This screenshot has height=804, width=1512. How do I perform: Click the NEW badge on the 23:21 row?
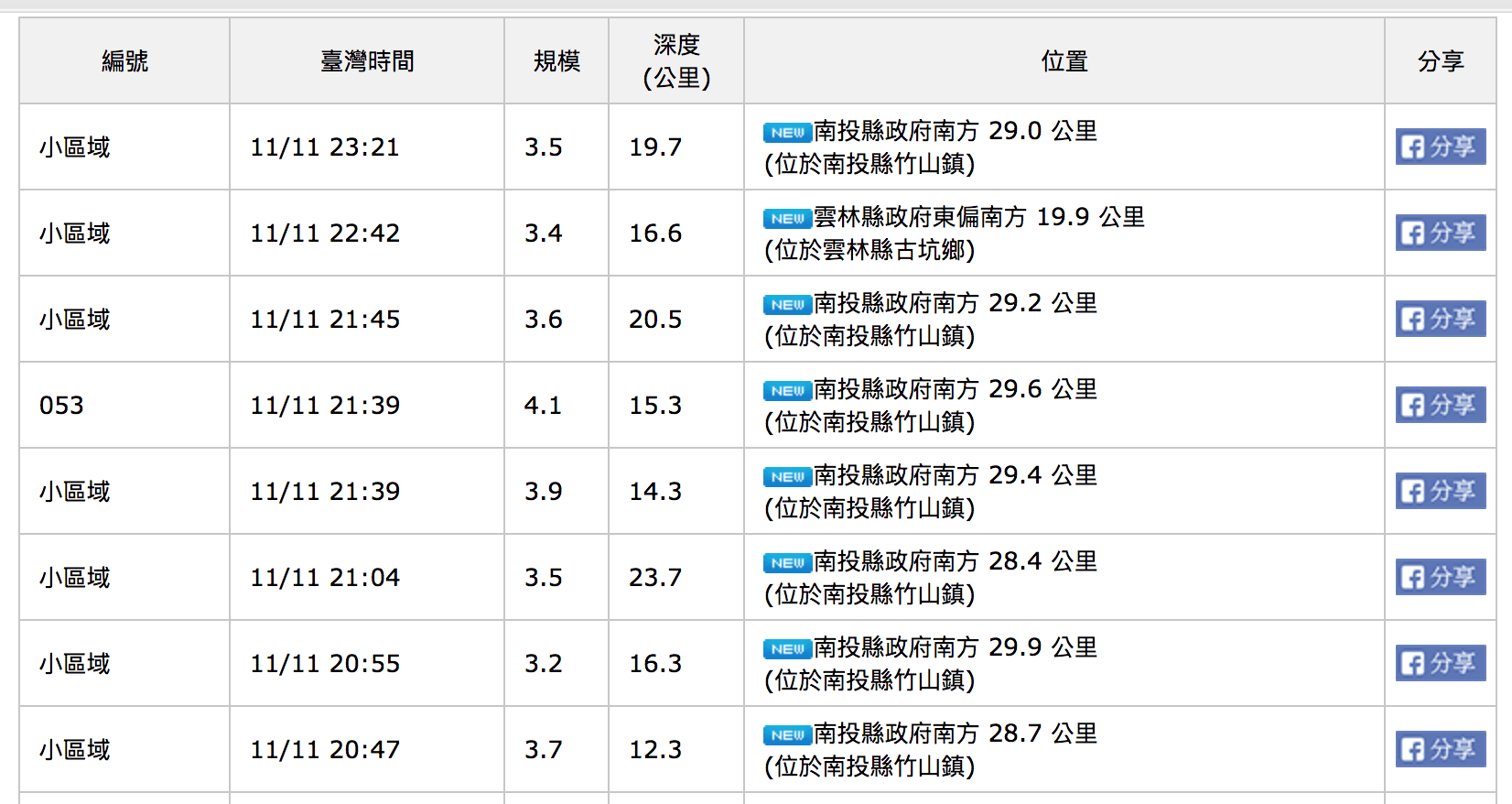coord(787,133)
